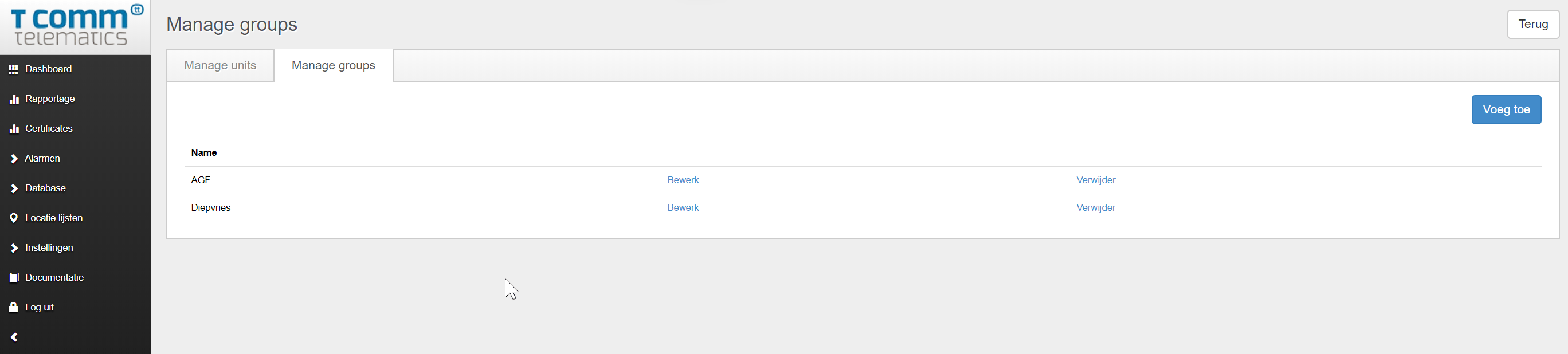Expand the Instellingen menu chevron
The height and width of the screenshot is (354, 1568).
[14, 248]
